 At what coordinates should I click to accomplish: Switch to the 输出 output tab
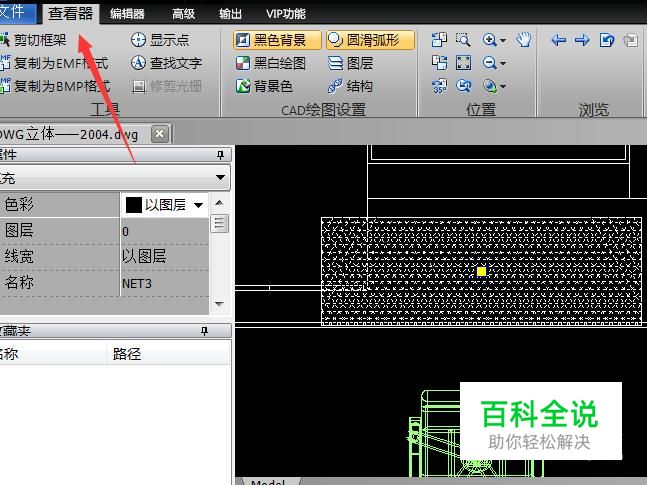[x=230, y=14]
